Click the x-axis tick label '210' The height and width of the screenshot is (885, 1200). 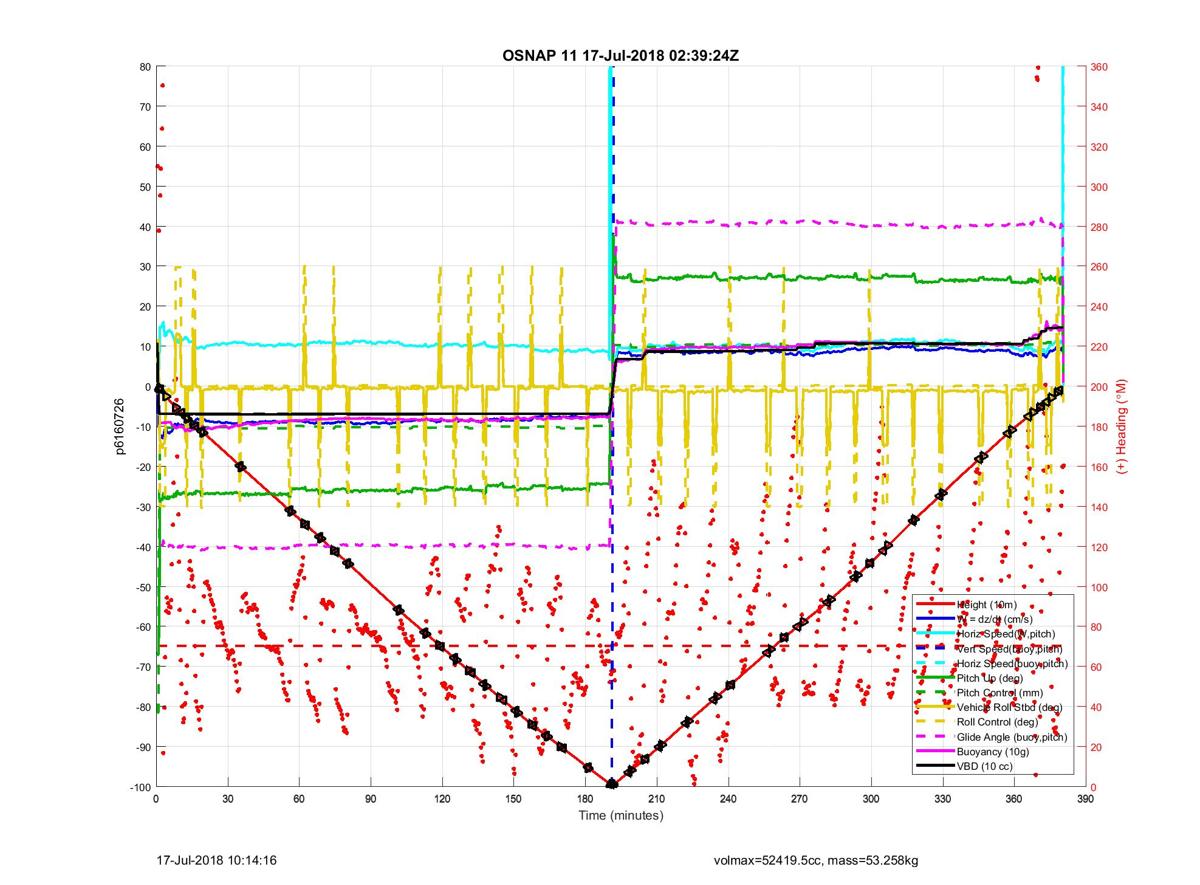coord(657,800)
